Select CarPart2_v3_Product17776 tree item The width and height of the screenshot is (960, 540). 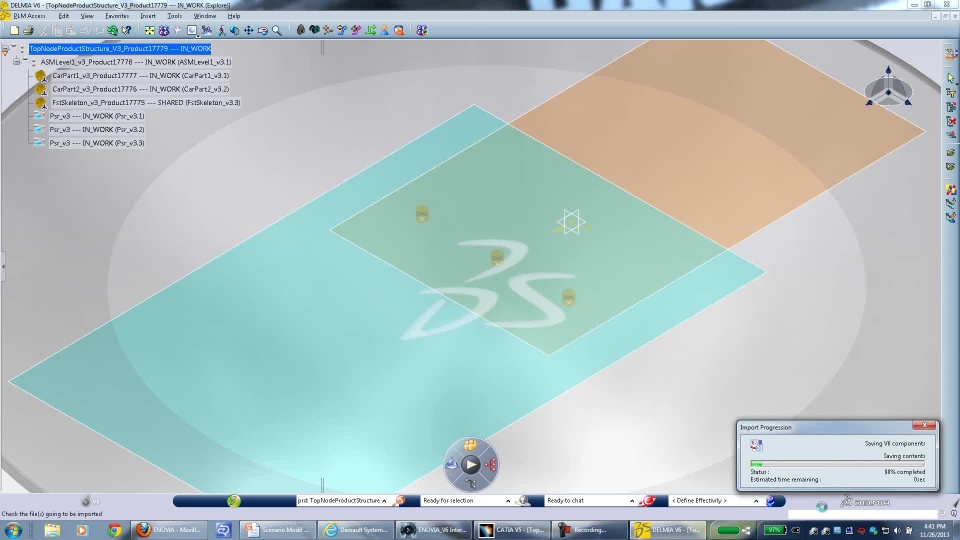[x=140, y=89]
